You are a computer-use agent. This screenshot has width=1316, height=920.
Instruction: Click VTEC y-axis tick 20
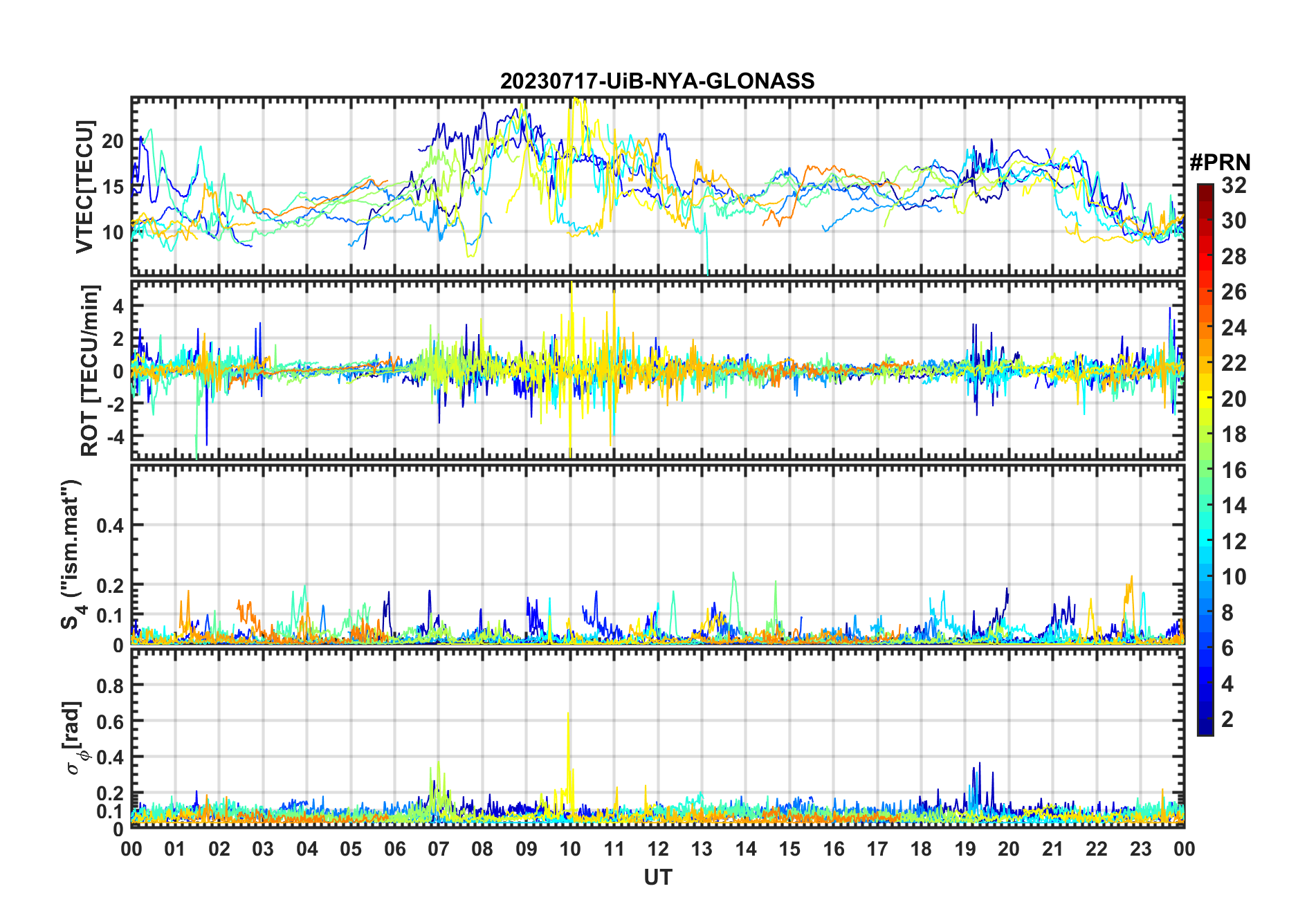(x=113, y=141)
